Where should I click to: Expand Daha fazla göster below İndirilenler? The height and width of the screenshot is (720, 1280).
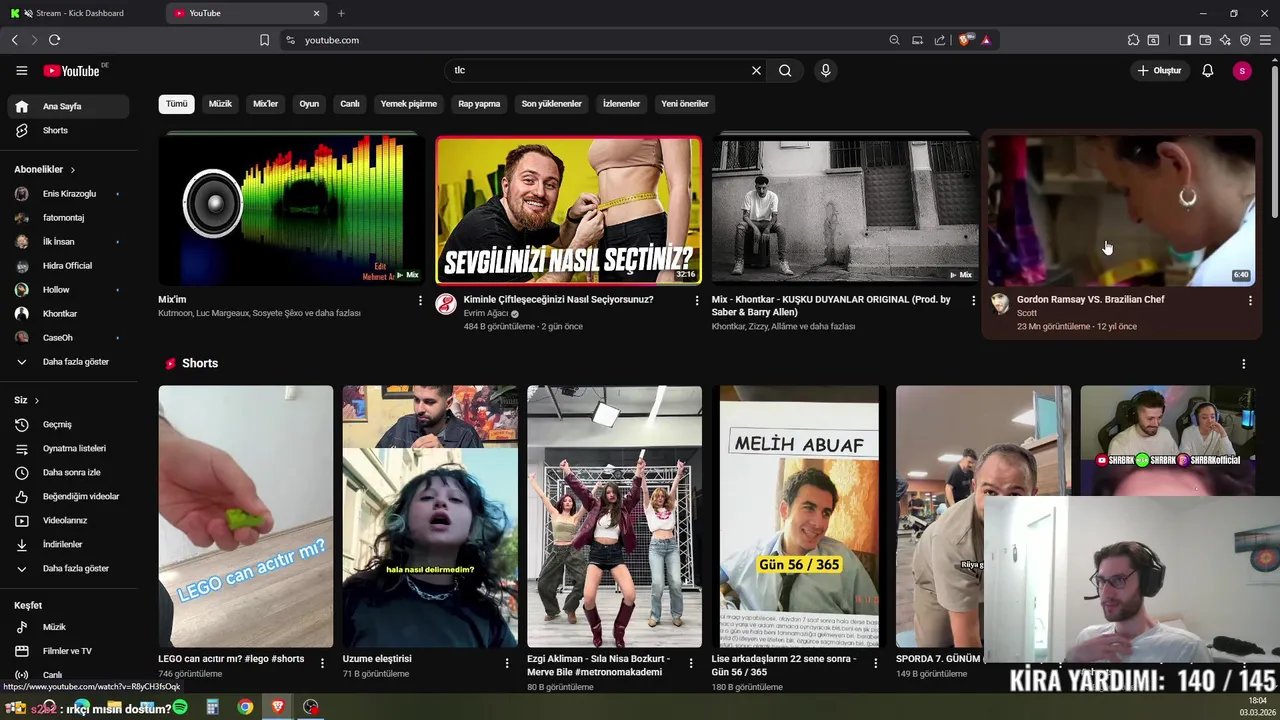tap(68, 568)
